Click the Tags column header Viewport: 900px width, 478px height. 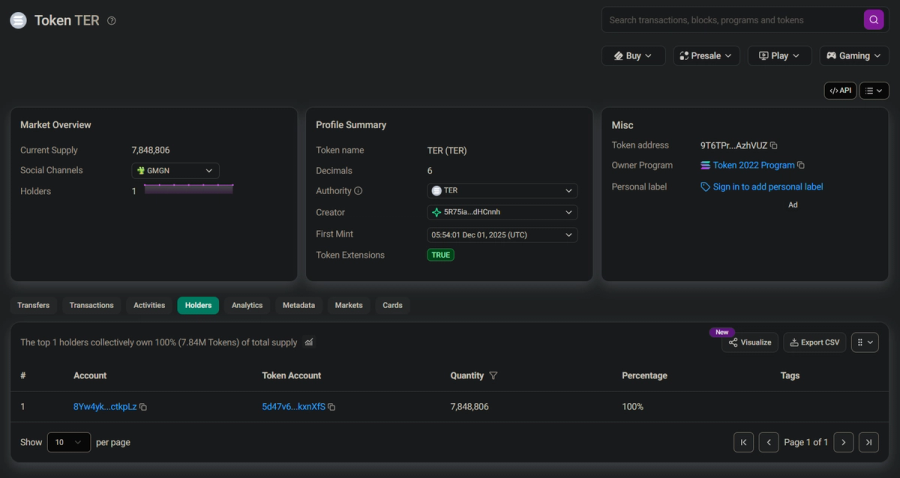pos(790,376)
